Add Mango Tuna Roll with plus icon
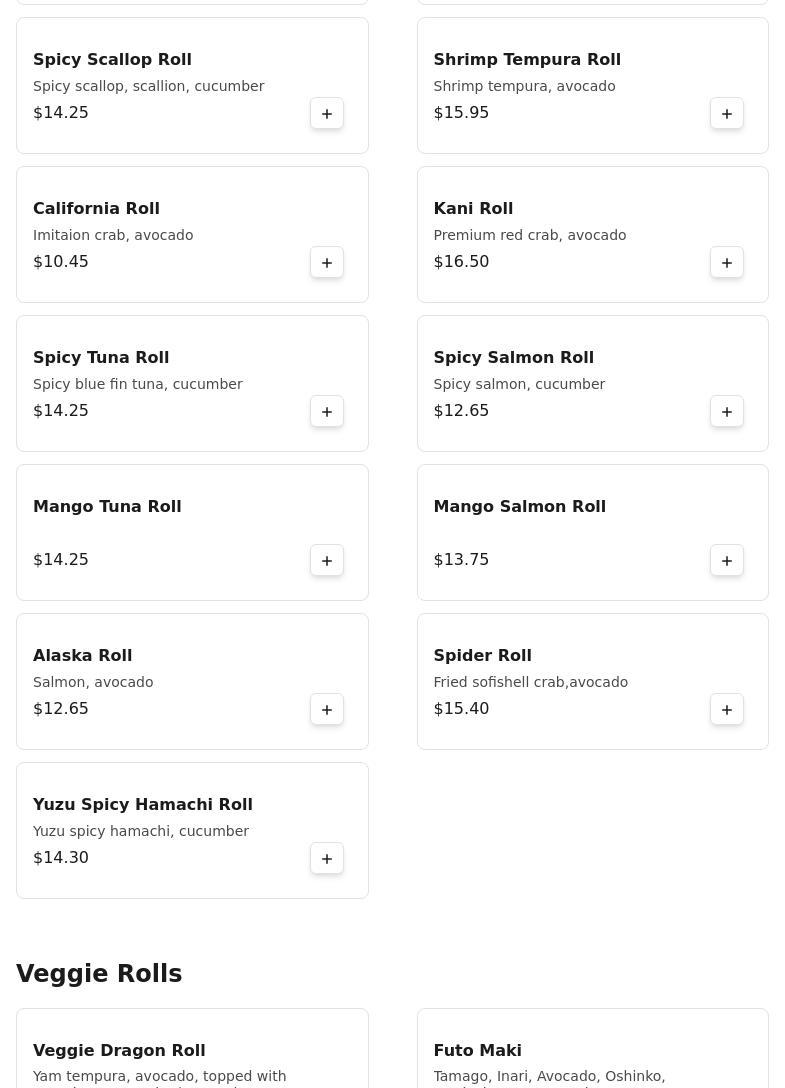The height and width of the screenshot is (1088, 785). (327, 561)
